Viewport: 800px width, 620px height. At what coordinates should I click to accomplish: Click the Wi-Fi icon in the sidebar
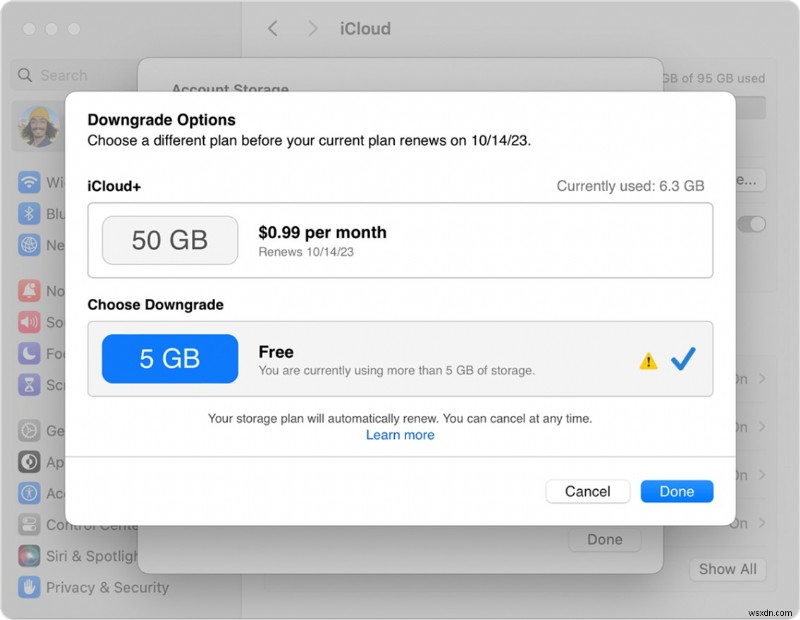tap(29, 182)
